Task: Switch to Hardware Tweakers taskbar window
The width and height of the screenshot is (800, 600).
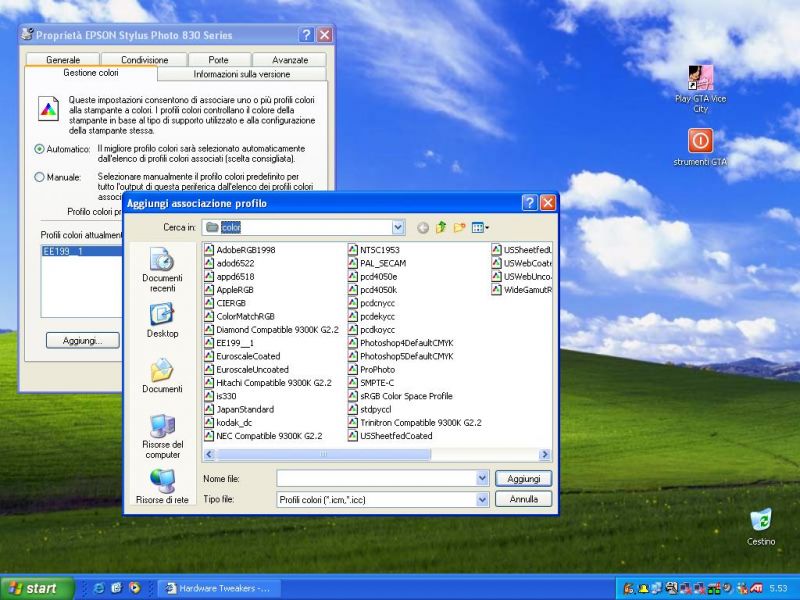Action: 219,588
